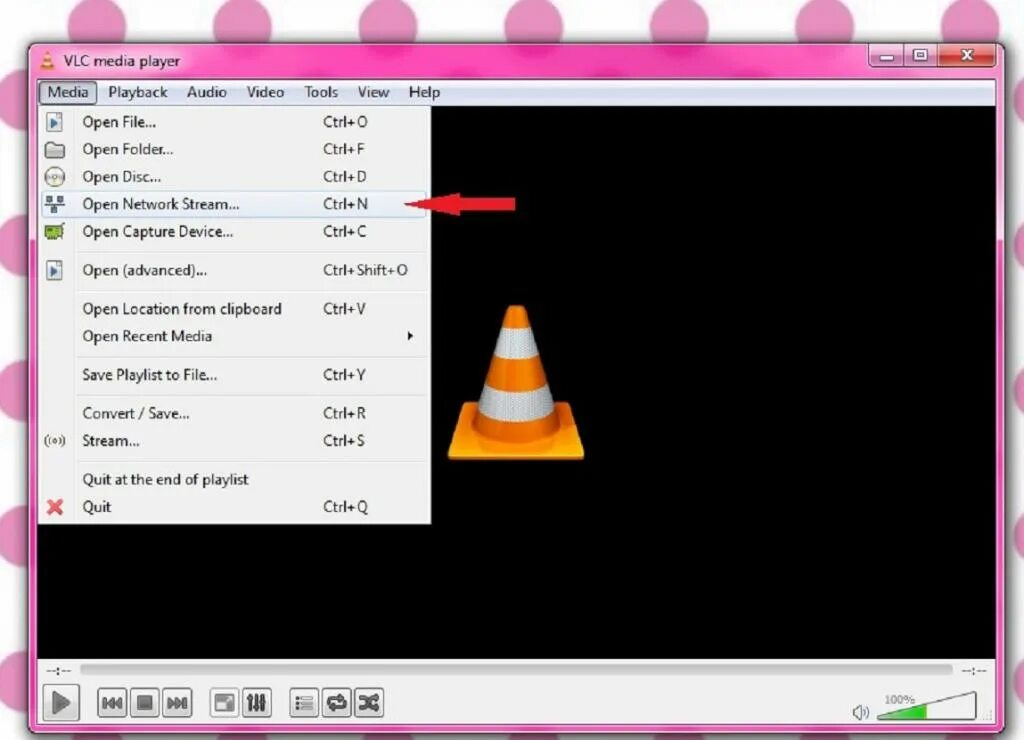Expand Open Recent Media submenu
This screenshot has width=1024, height=740.
[x=234, y=336]
